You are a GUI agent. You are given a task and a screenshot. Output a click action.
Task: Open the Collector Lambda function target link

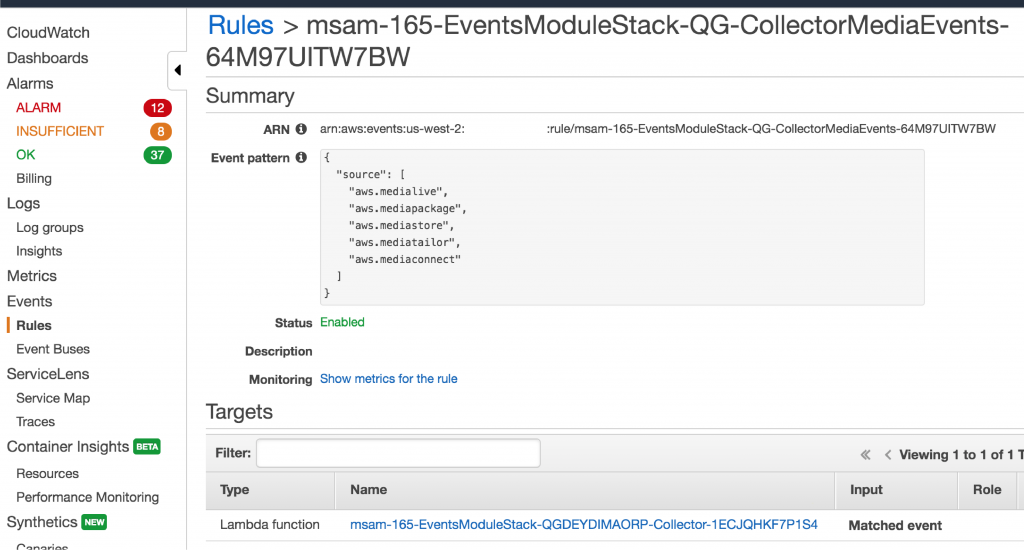tap(584, 525)
